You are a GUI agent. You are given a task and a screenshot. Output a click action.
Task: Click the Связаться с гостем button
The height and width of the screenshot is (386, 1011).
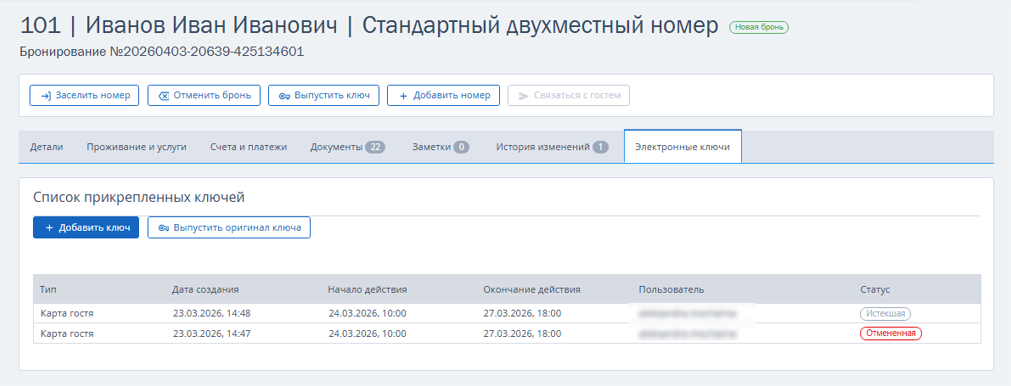pyautogui.click(x=569, y=95)
